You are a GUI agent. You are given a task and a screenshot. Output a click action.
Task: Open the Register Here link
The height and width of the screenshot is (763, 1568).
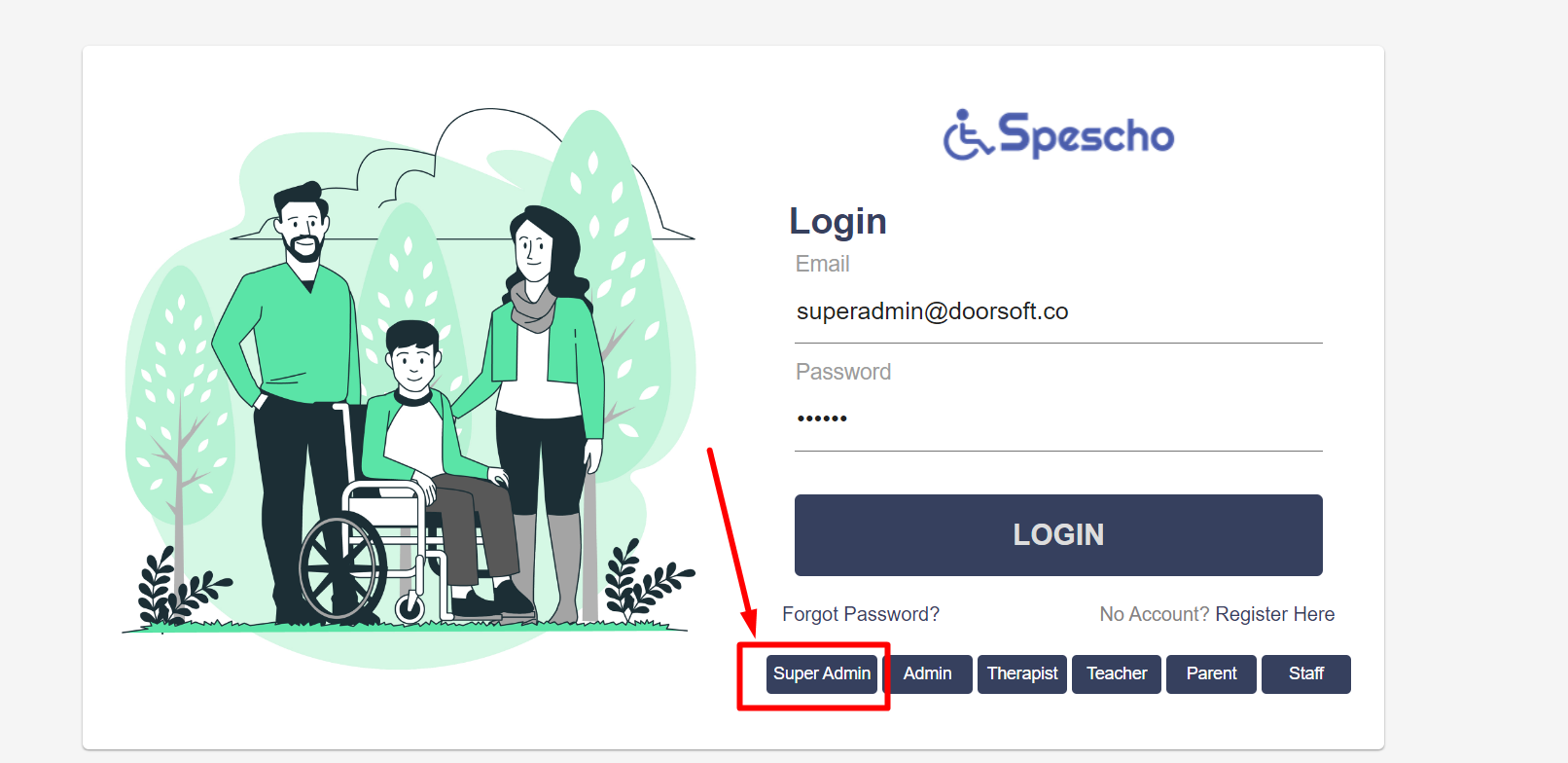click(1275, 614)
